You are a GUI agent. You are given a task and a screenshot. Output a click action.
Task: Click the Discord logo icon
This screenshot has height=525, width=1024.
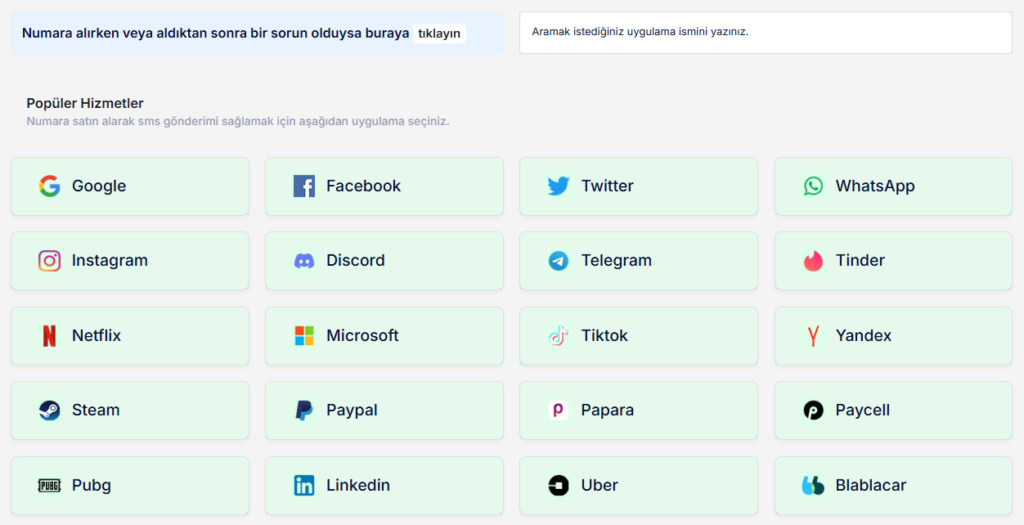[x=304, y=261]
